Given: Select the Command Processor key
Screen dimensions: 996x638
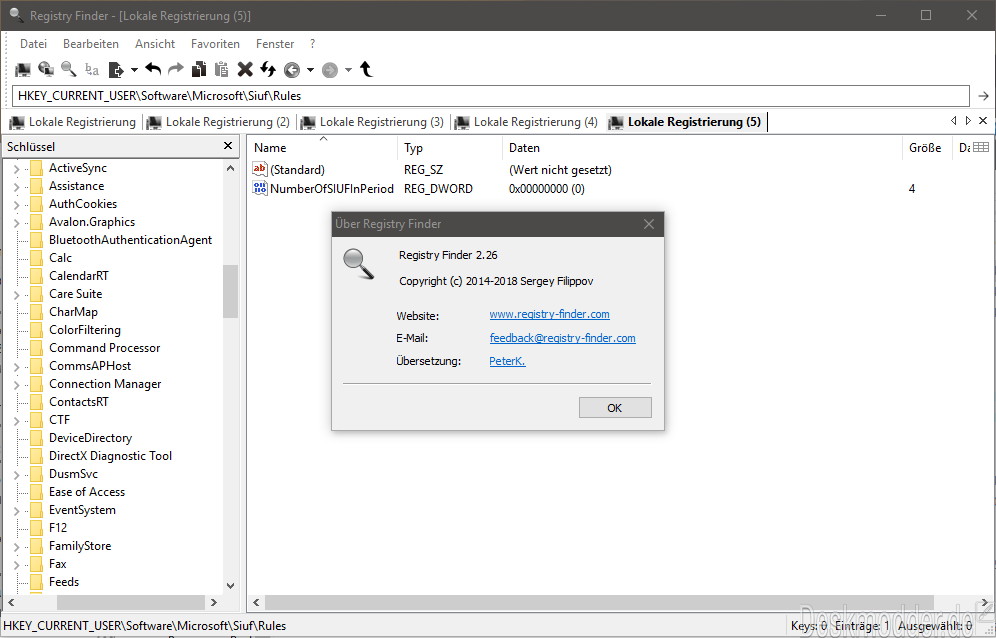Looking at the screenshot, I should tap(105, 348).
